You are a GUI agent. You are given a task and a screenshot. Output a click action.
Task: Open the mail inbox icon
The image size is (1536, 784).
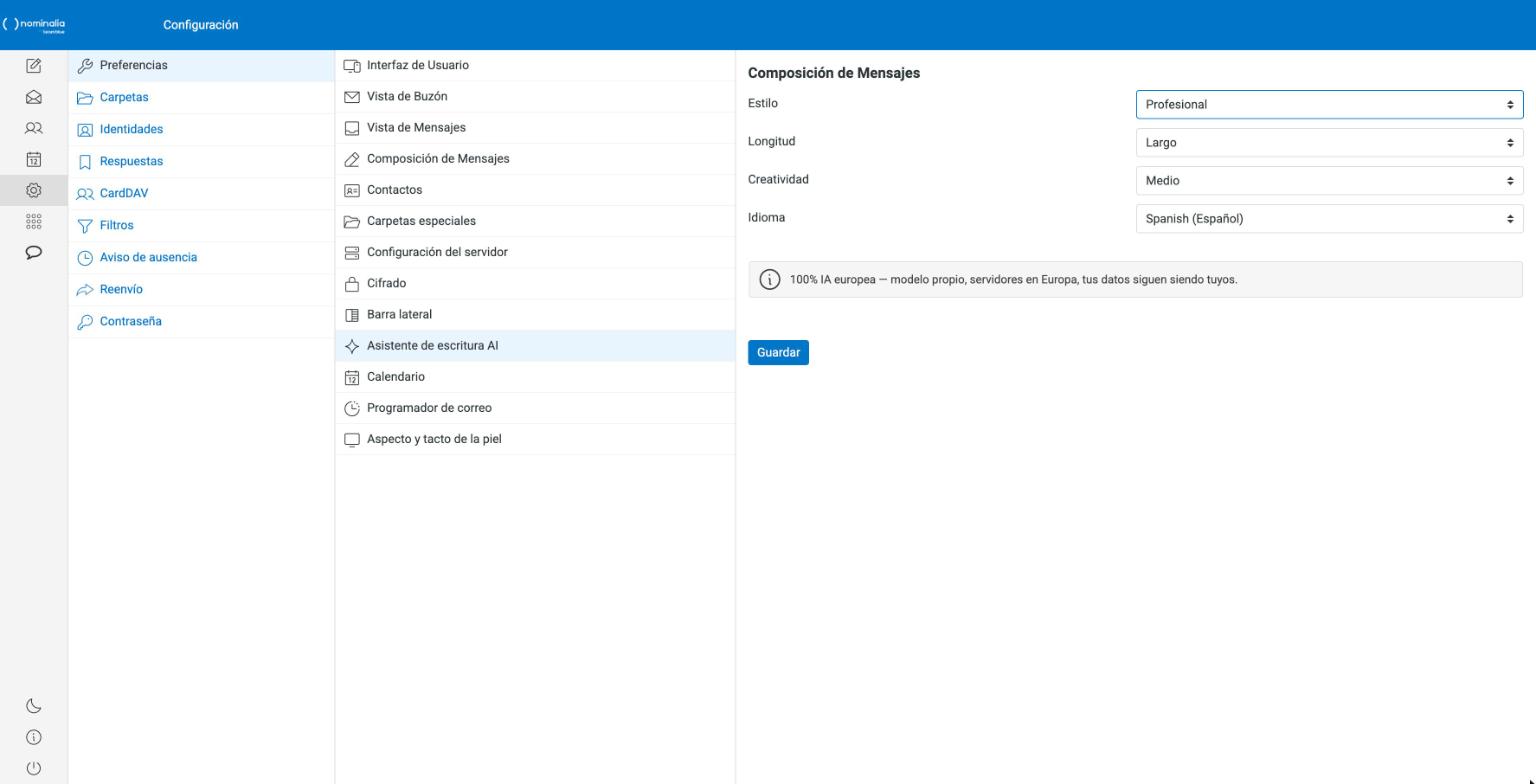(33, 97)
